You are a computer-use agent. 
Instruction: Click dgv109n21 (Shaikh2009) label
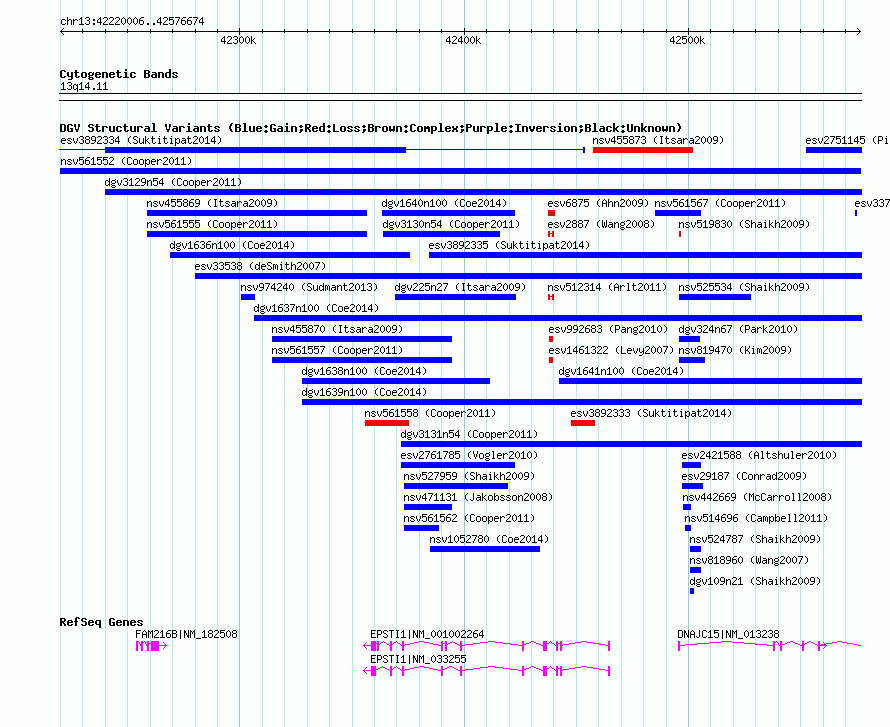[755, 581]
